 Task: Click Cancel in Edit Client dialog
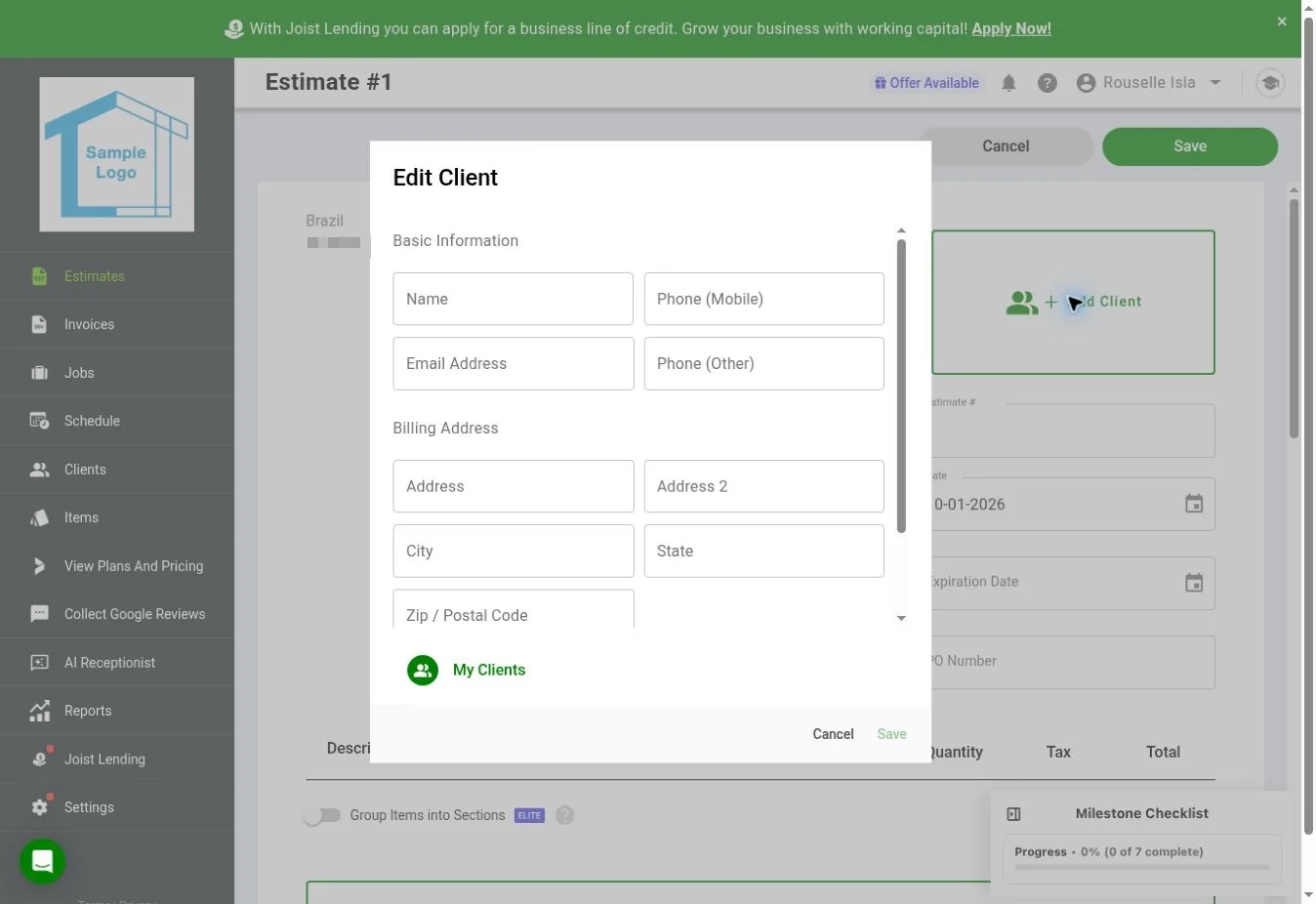click(833, 734)
